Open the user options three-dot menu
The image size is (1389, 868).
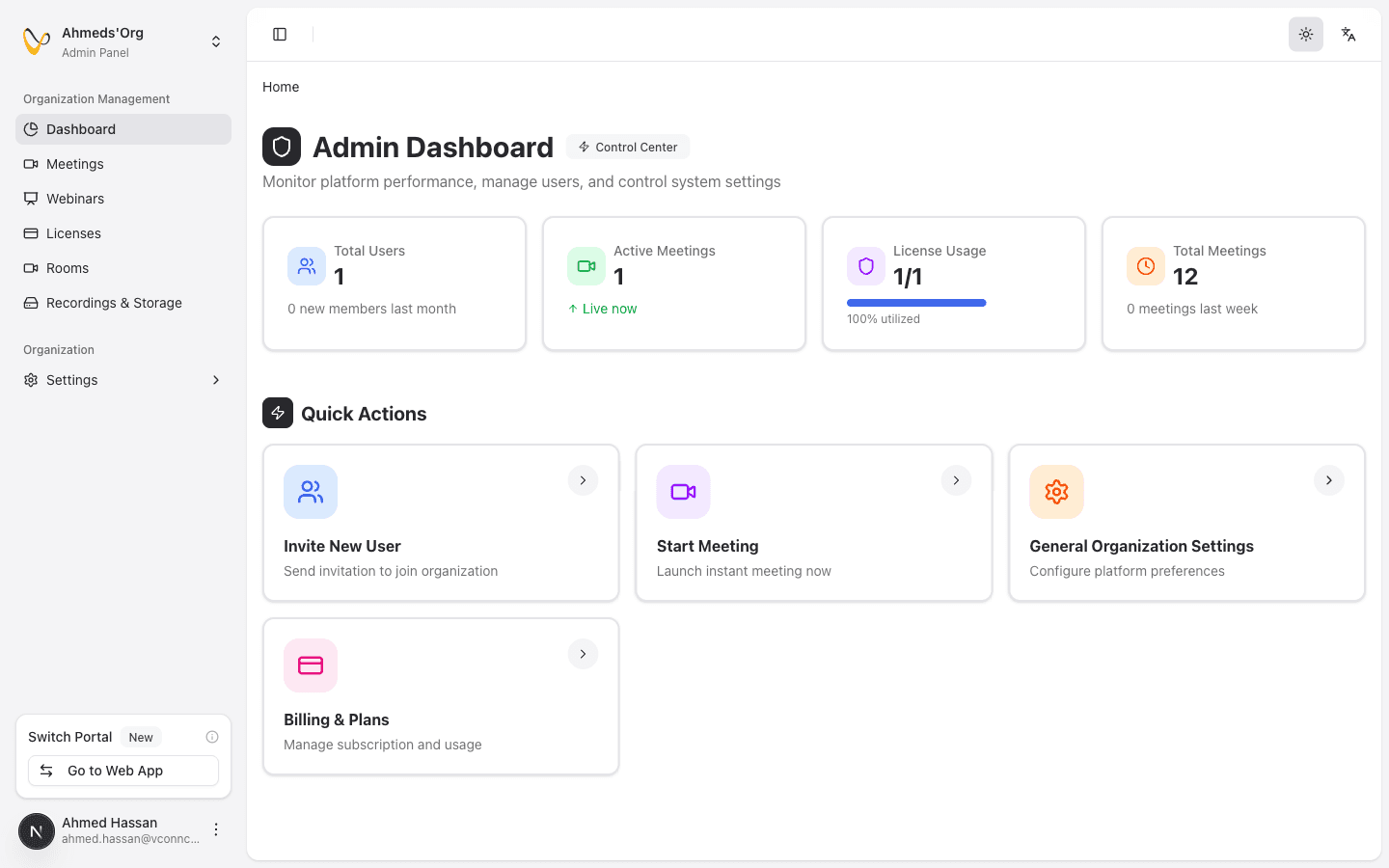point(216,829)
